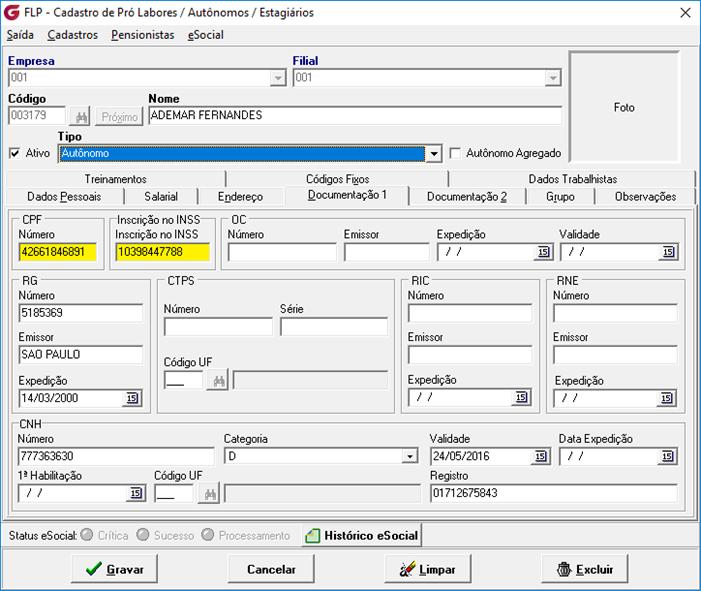The image size is (701, 591).
Task: Select the Documentação 1 tab
Action: (347, 195)
